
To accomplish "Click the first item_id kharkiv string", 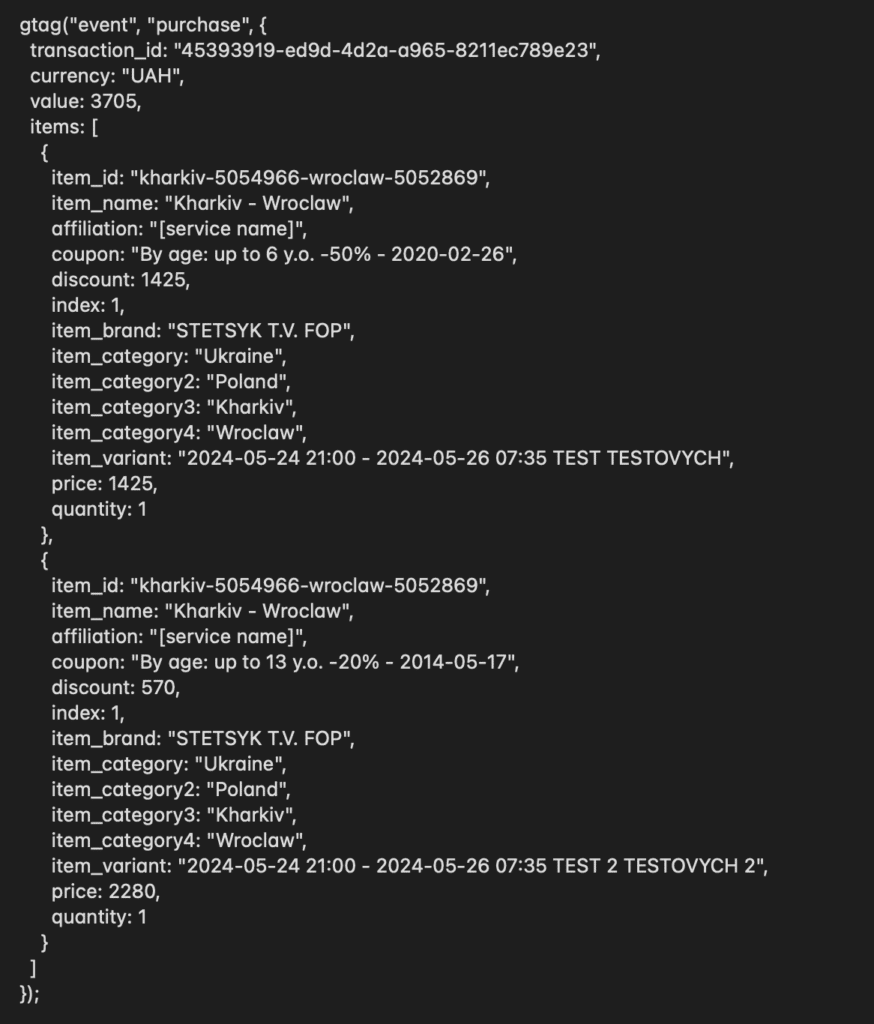I will [308, 178].
